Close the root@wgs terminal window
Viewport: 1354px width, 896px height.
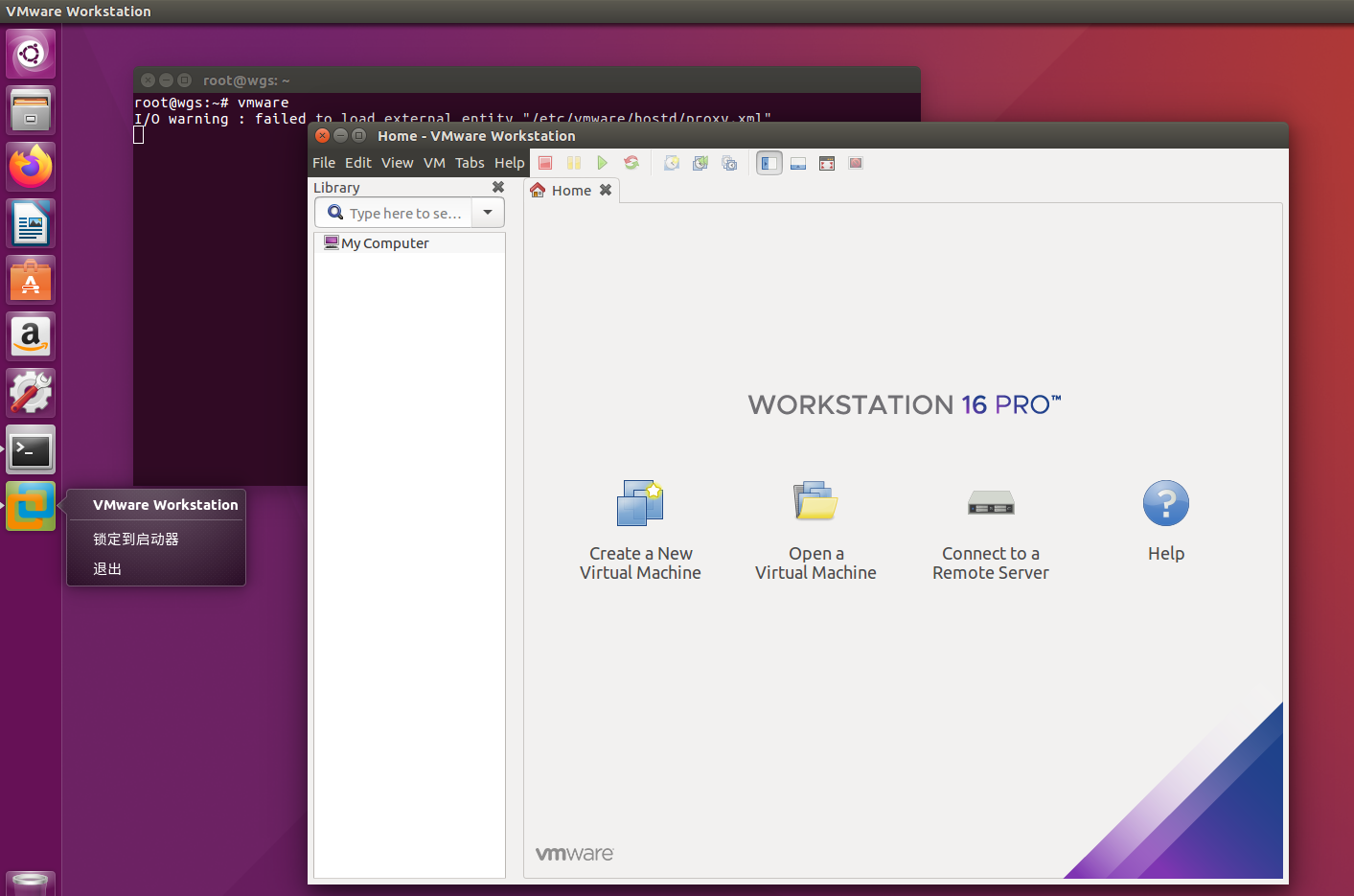tap(148, 80)
